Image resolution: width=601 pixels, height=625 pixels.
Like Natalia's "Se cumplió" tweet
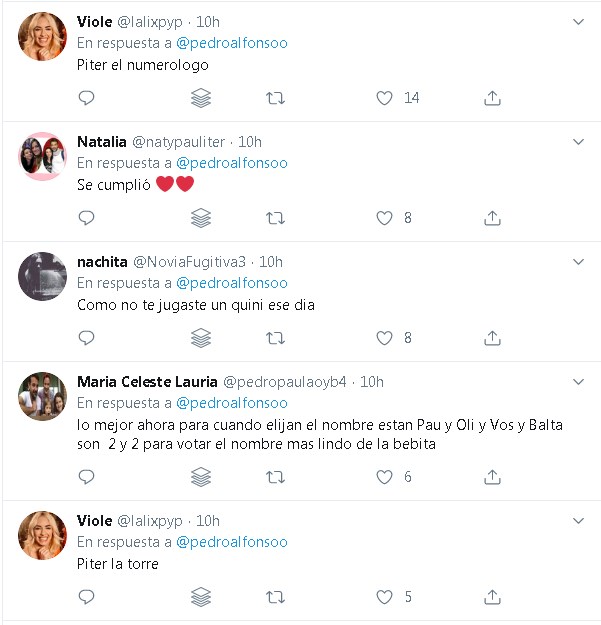point(384,218)
